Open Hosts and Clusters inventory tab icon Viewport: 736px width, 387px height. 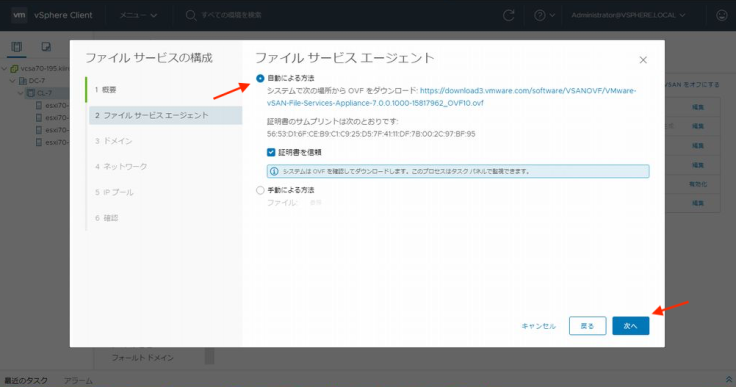pyautogui.click(x=17, y=46)
